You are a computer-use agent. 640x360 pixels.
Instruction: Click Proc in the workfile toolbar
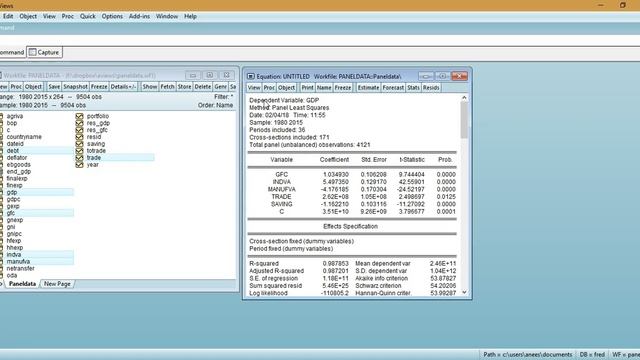point(16,87)
